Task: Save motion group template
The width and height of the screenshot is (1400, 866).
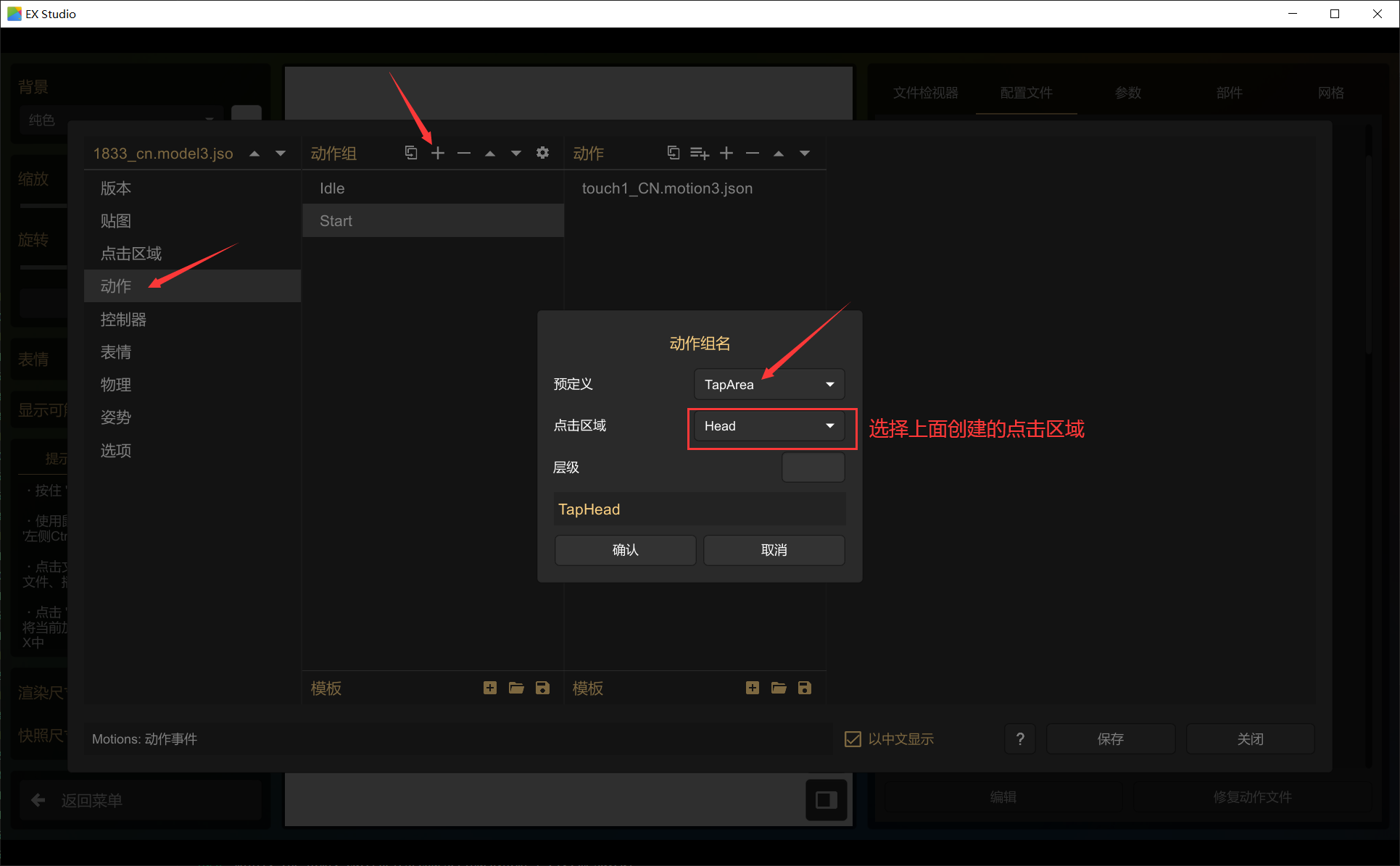Action: click(542, 688)
